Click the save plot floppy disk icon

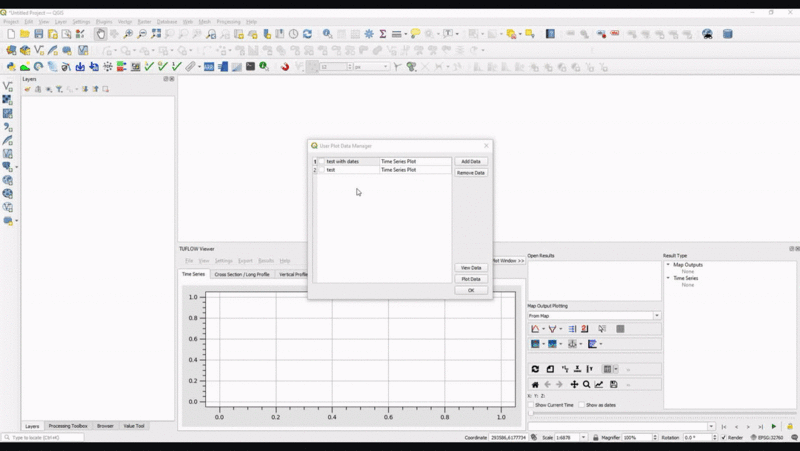point(613,384)
